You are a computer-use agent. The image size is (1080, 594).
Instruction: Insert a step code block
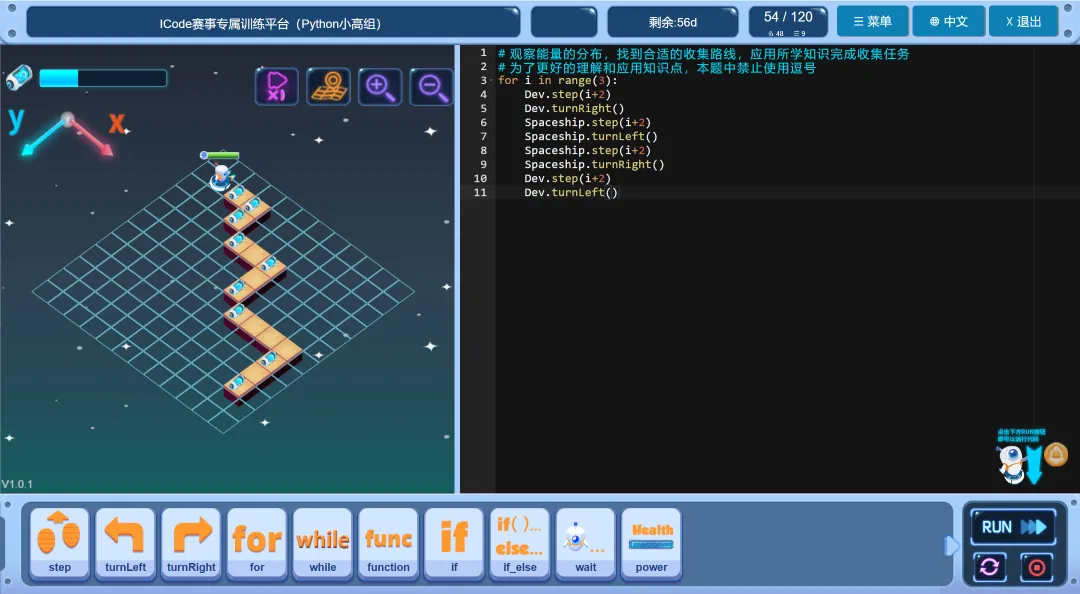tap(59, 544)
